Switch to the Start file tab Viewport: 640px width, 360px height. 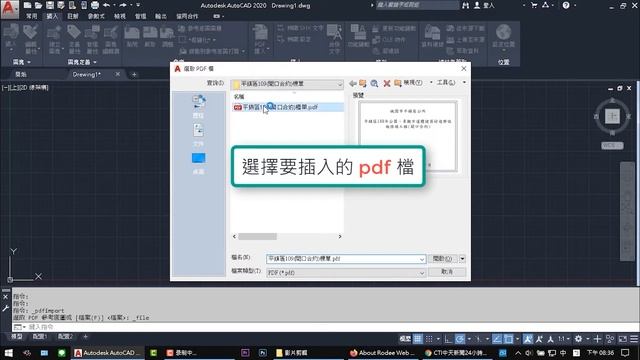click(21, 74)
